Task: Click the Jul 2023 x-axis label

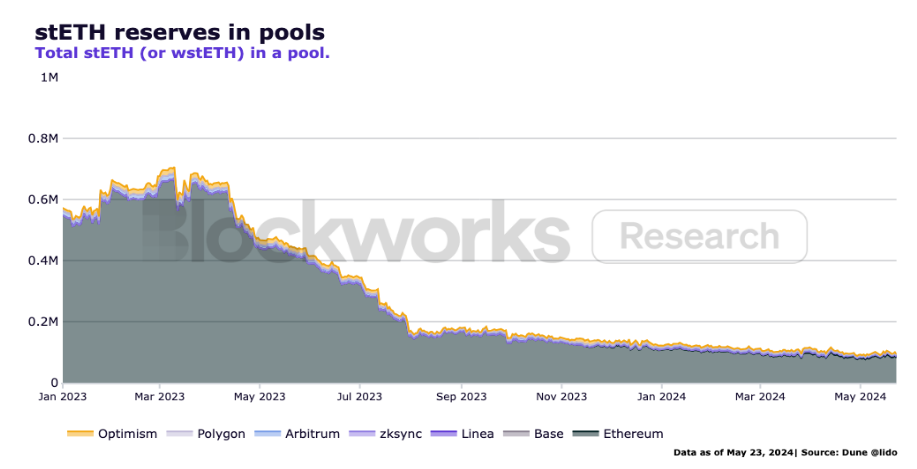Action: coord(359,396)
